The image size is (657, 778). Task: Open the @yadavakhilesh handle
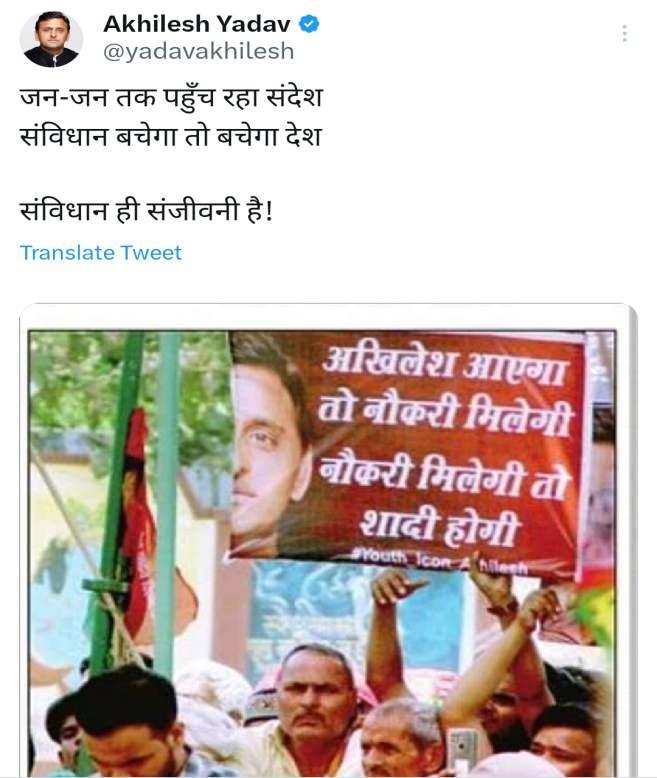coord(198,51)
